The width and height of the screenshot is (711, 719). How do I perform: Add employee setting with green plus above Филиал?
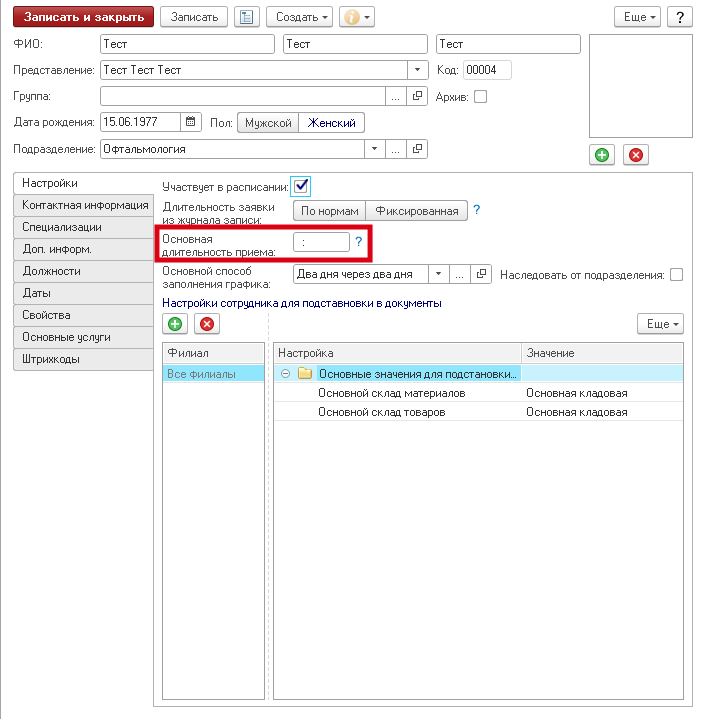tap(174, 323)
